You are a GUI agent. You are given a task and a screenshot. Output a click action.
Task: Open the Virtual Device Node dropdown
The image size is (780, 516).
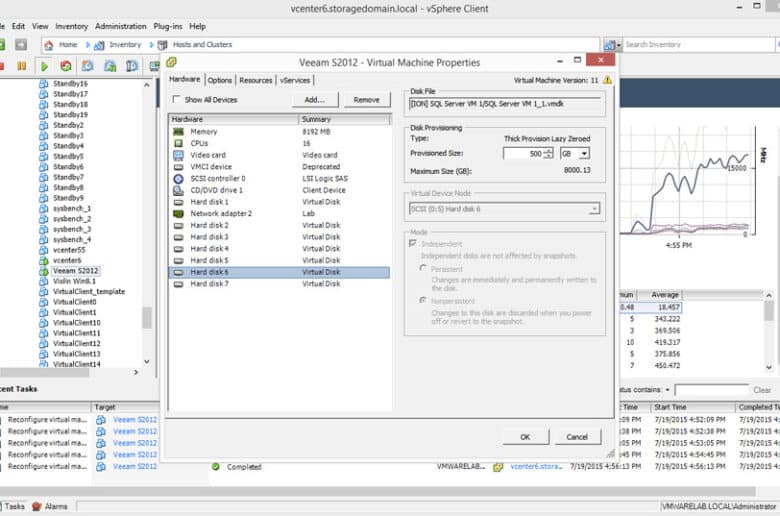coord(594,209)
